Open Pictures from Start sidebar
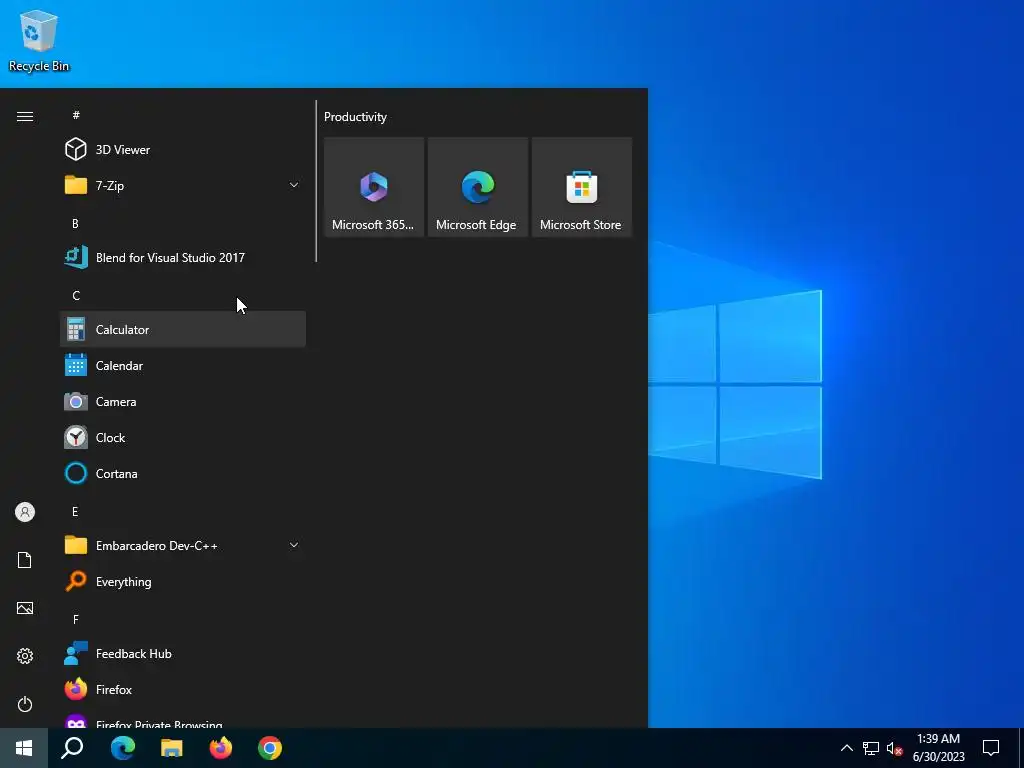This screenshot has width=1024, height=768. click(25, 608)
